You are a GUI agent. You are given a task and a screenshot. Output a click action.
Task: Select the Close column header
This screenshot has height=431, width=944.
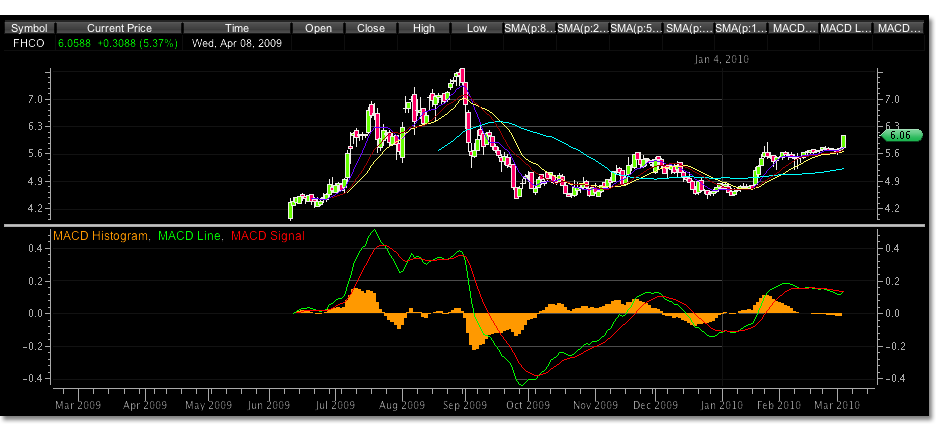click(371, 29)
